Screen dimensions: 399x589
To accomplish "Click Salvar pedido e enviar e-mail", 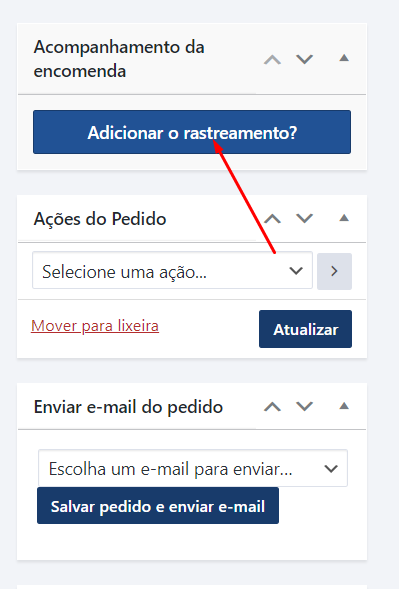I will click(158, 506).
